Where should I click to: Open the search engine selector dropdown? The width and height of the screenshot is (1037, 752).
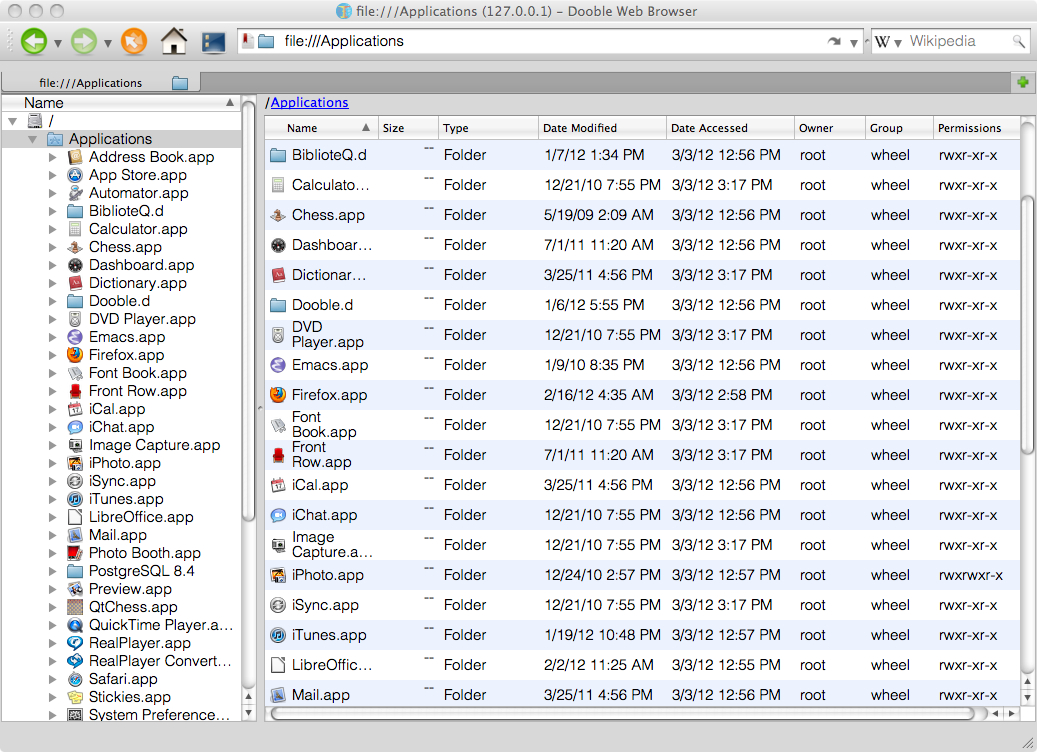click(x=897, y=43)
